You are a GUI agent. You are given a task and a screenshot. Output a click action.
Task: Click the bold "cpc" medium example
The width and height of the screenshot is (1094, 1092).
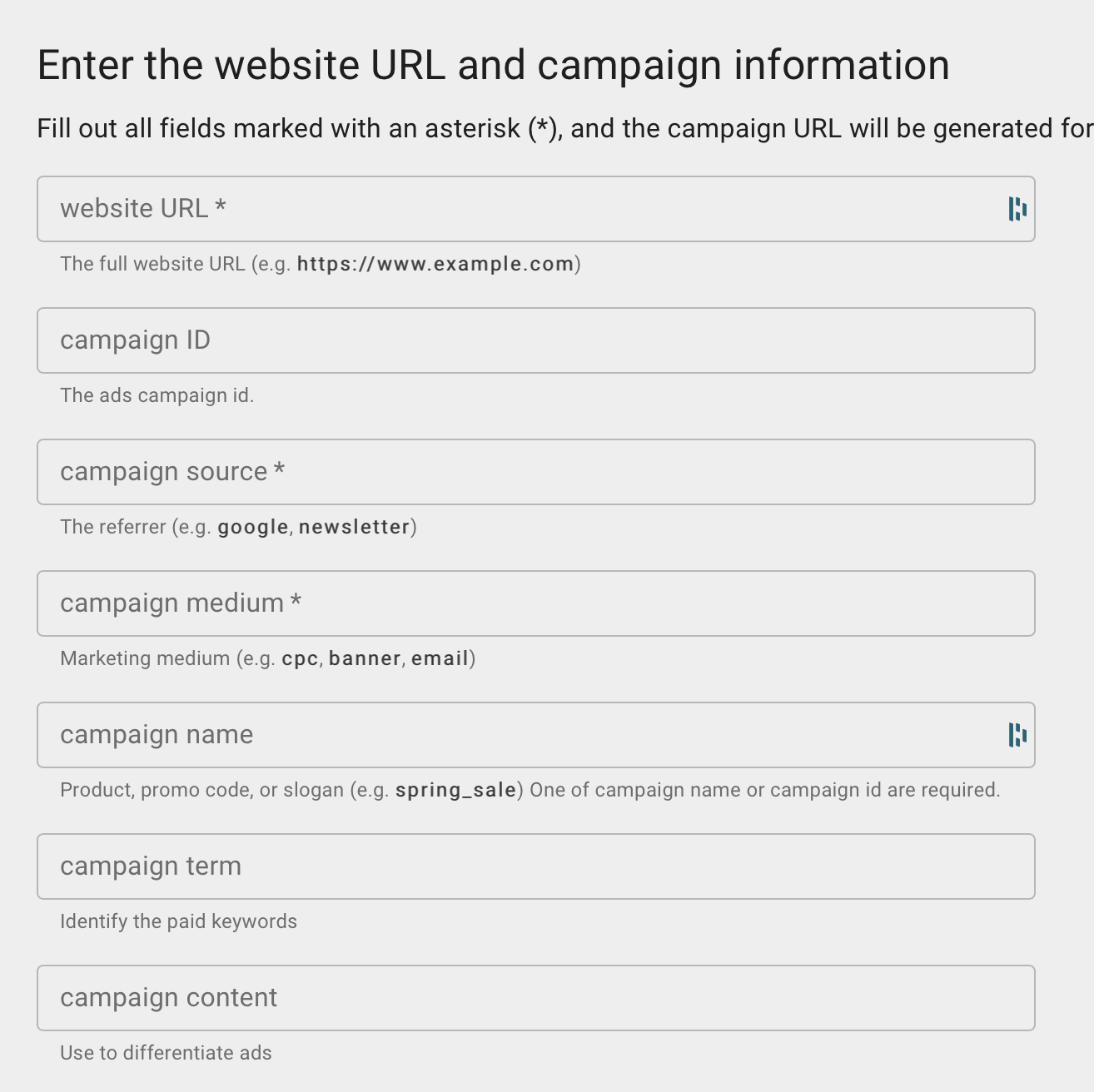[x=300, y=658]
